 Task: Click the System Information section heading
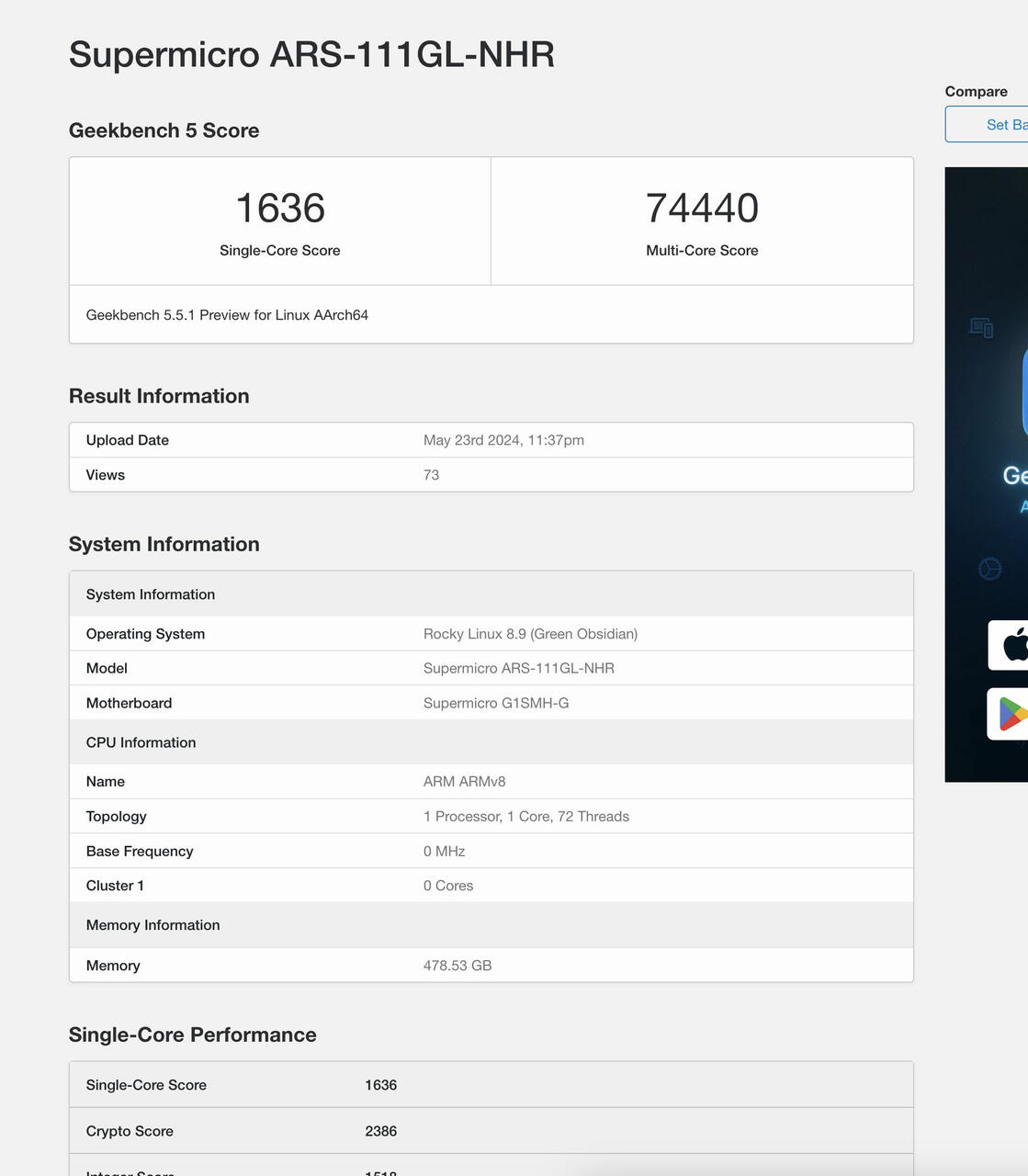tap(164, 544)
